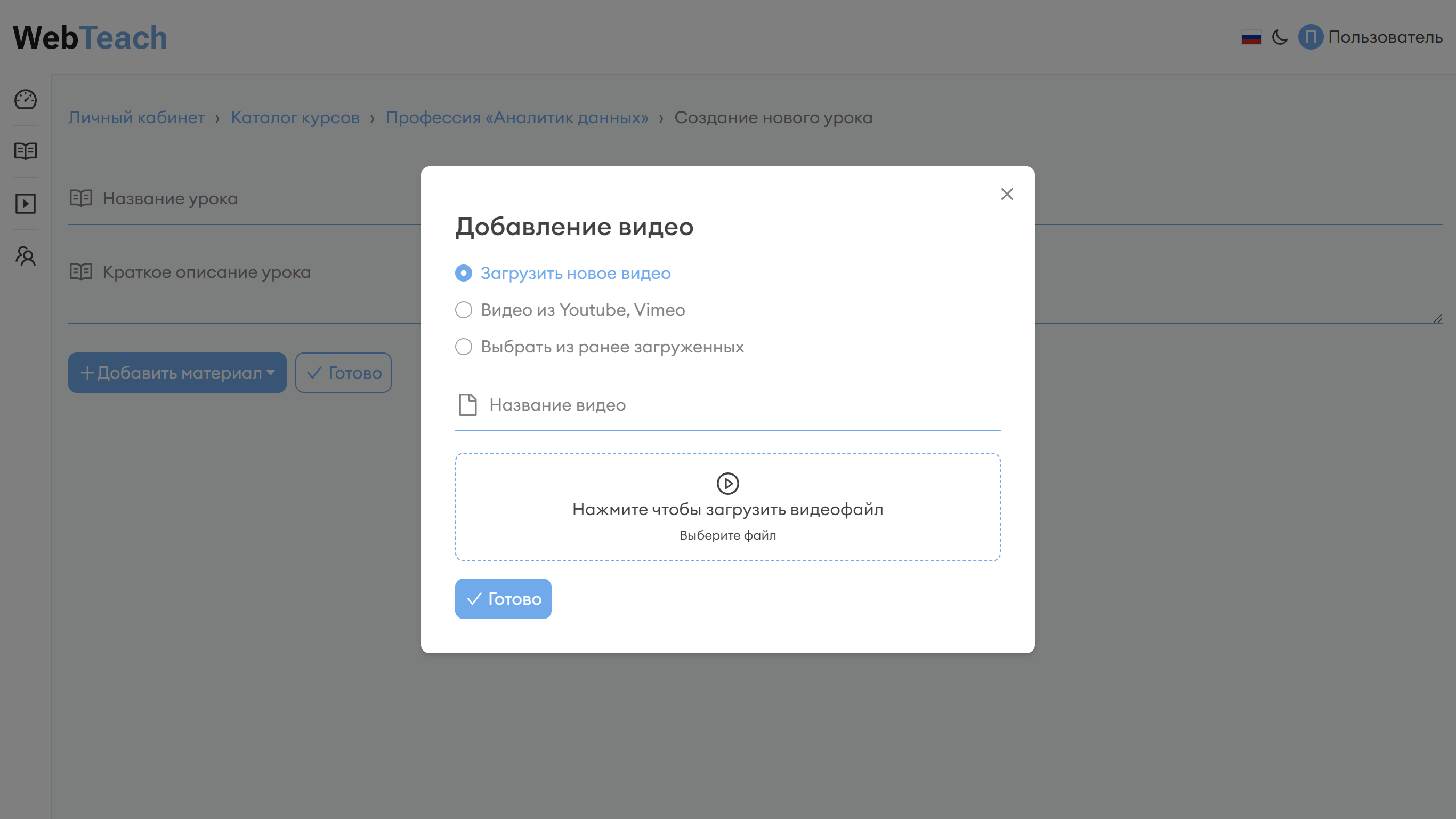Image resolution: width=1456 pixels, height=819 pixels.
Task: Open dashboard gauge icon in sidebar
Action: point(26,100)
